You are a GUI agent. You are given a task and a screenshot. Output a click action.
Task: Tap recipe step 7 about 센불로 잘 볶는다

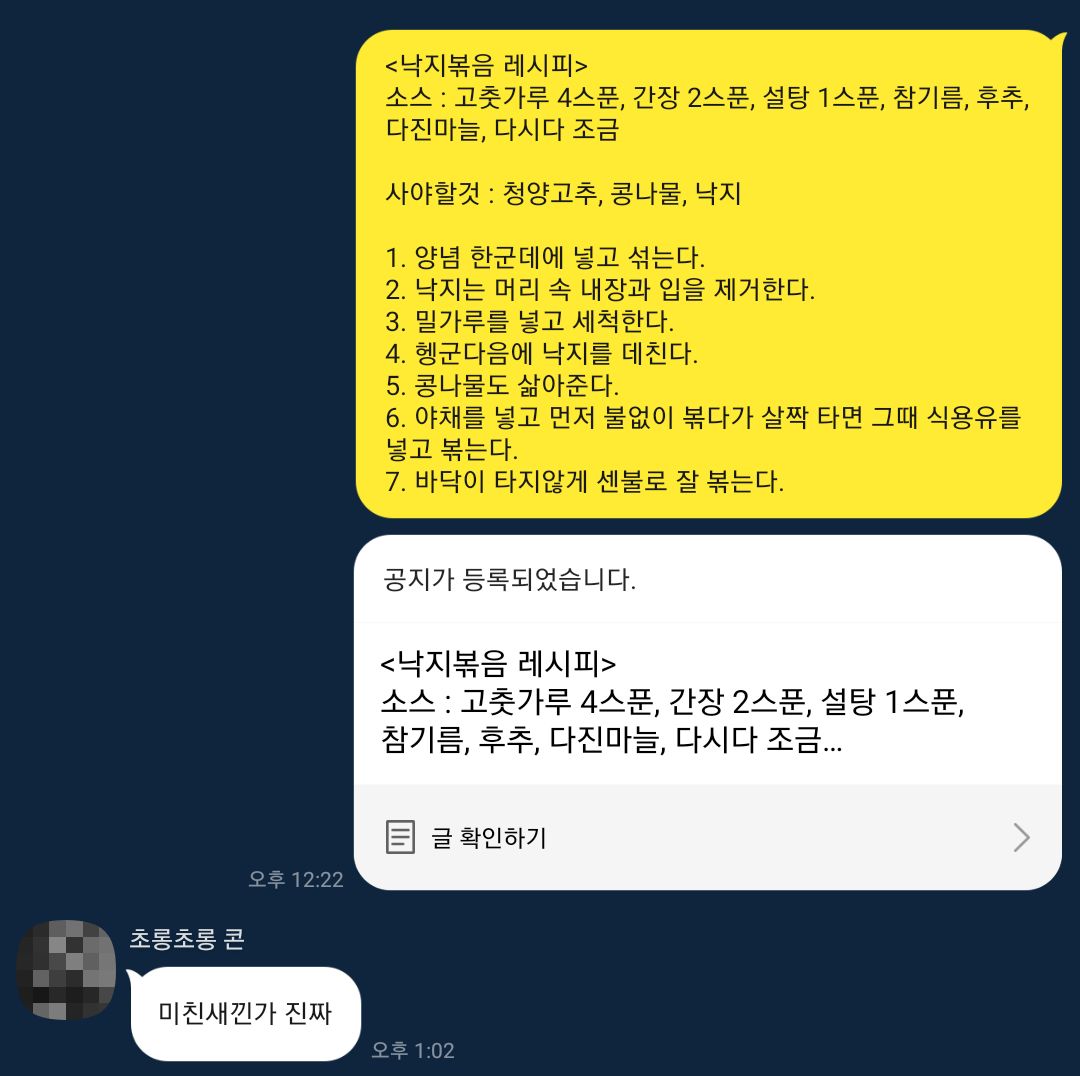[x=585, y=481]
